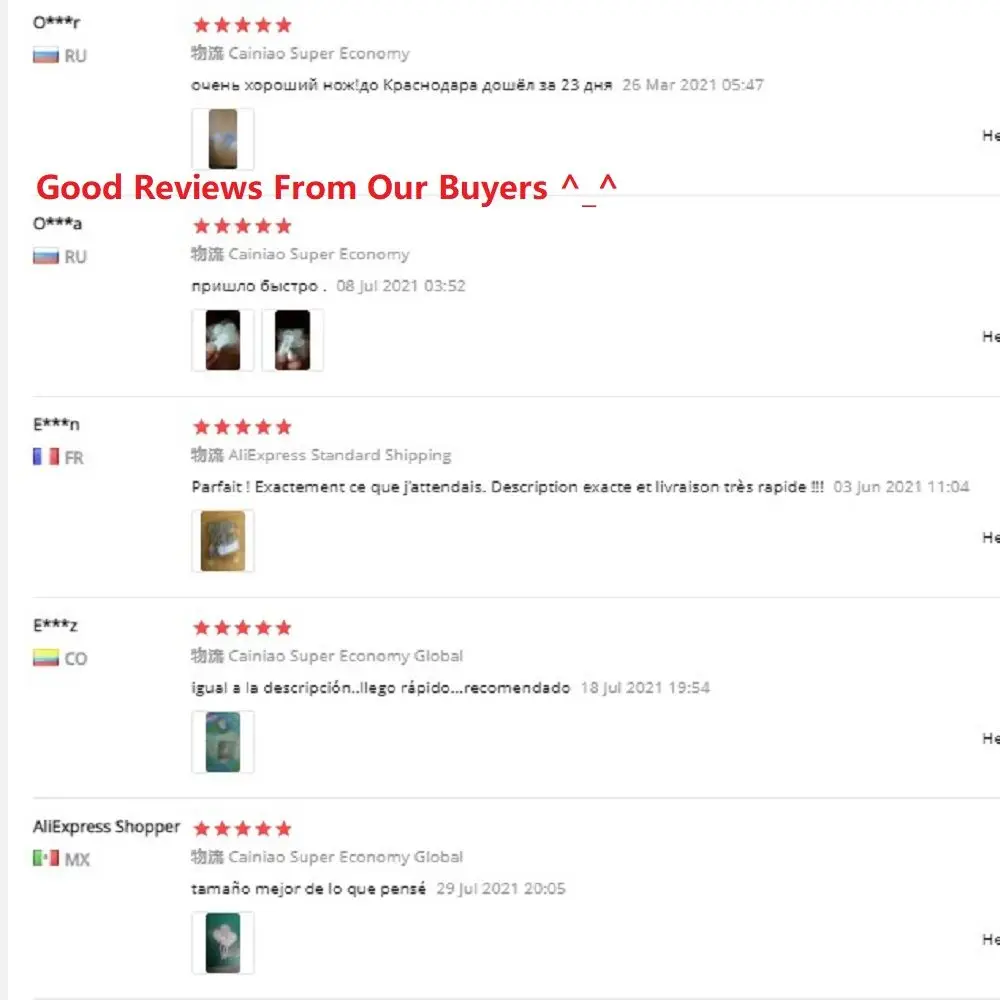Click the star rating on O***a's review
The height and width of the screenshot is (1000, 1000).
(242, 226)
